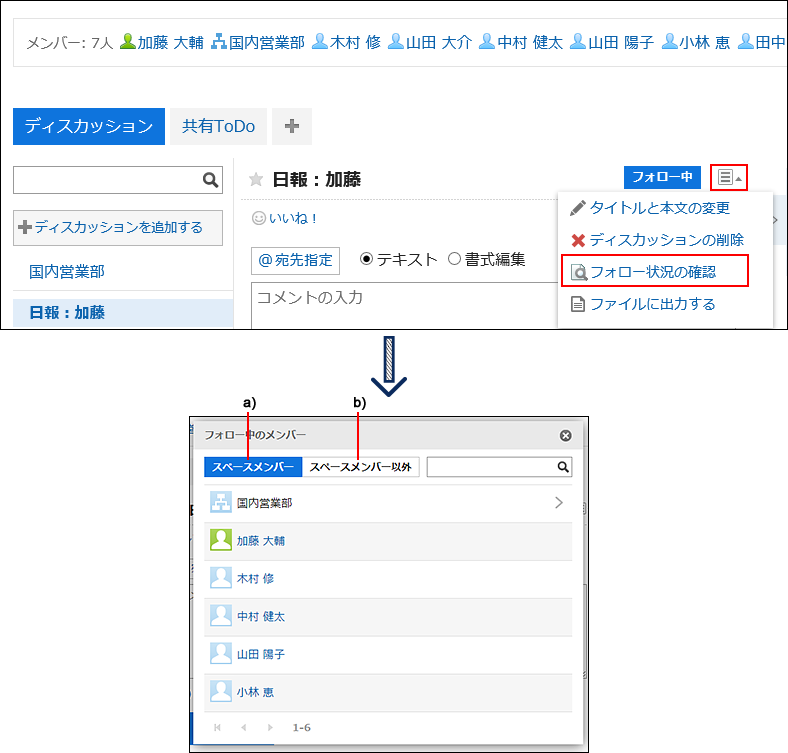
Task: Click the name 山田 陽子 in the follower list
Action: [x=261, y=653]
